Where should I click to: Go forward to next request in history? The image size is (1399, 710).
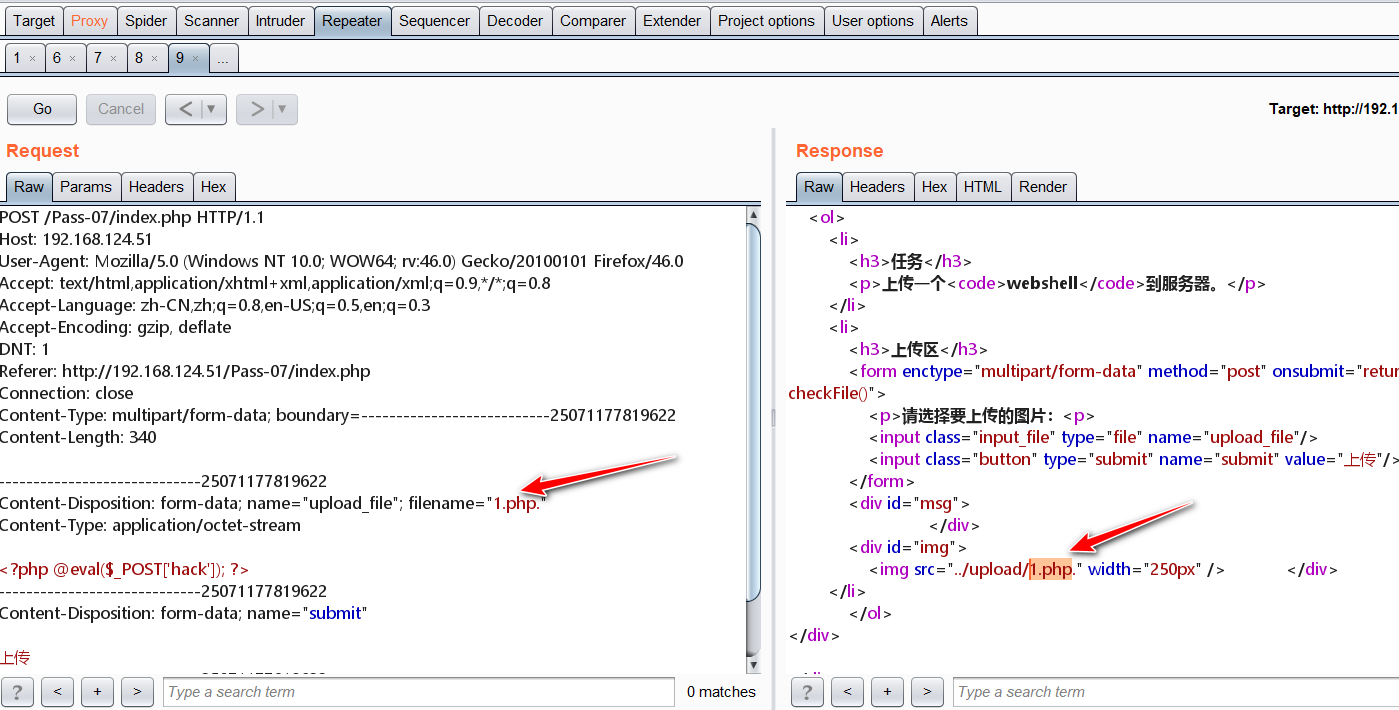(256, 109)
